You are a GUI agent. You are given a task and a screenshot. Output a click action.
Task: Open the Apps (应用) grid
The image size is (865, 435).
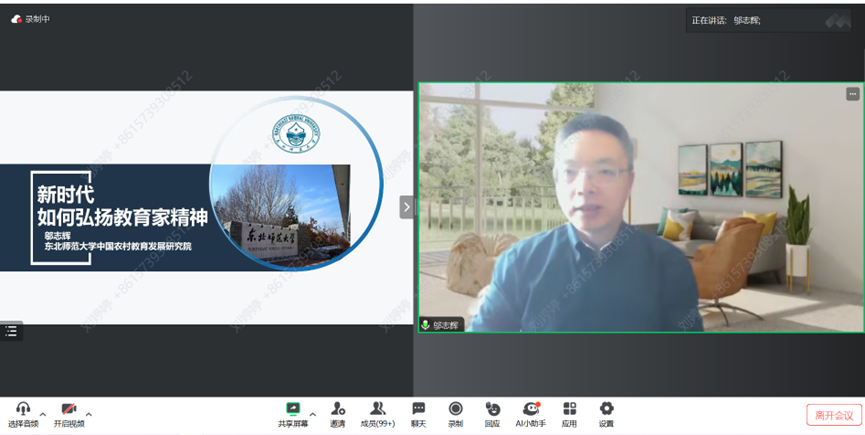tap(569, 410)
